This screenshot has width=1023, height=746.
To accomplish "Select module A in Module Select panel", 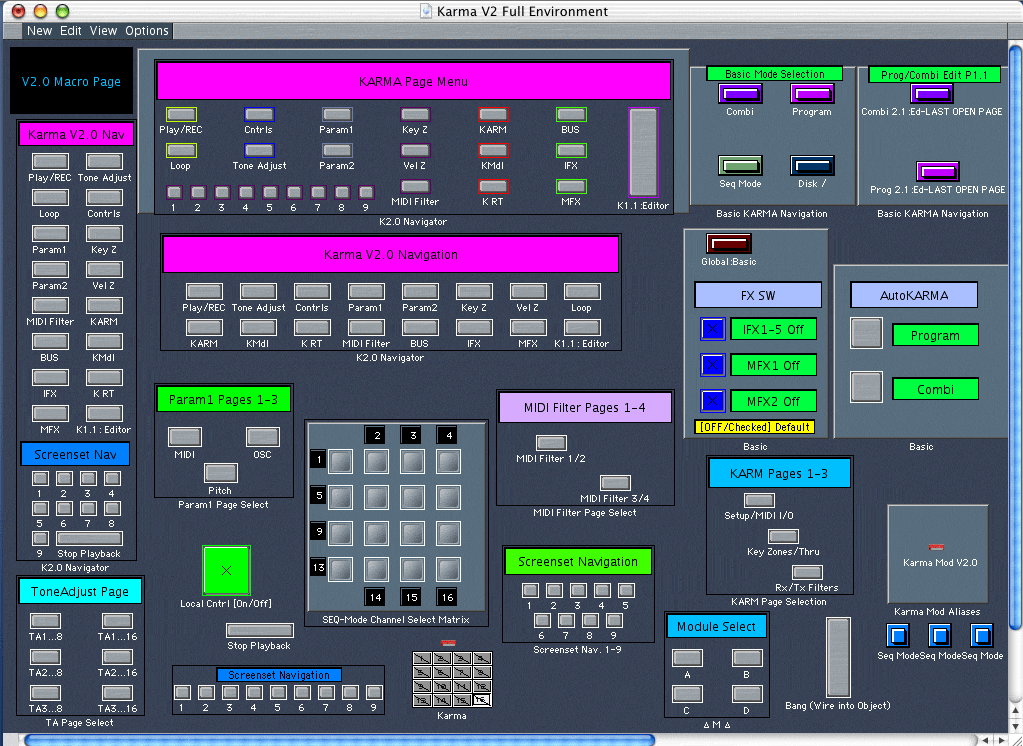I will (x=687, y=658).
